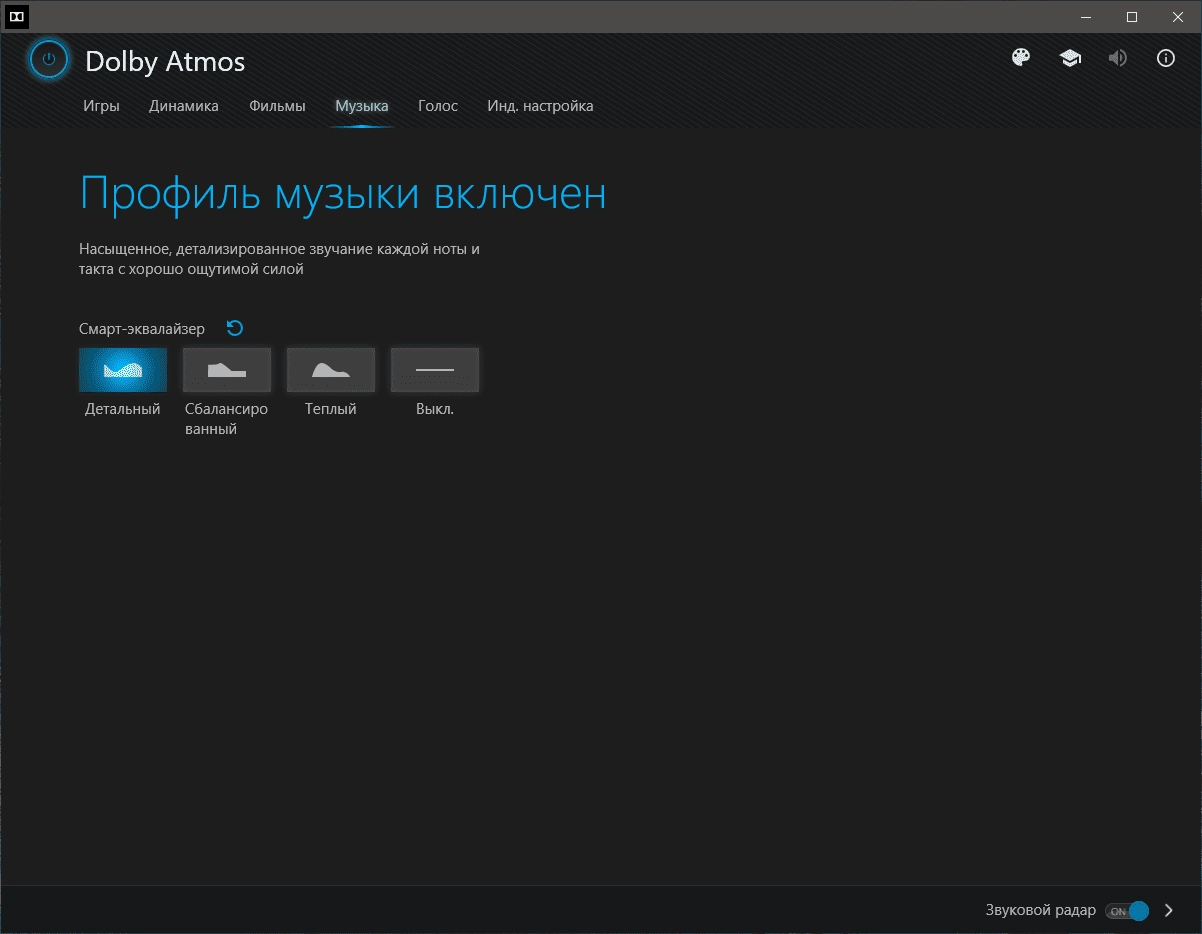Turn the equalizer off with Выкл.

coord(435,370)
